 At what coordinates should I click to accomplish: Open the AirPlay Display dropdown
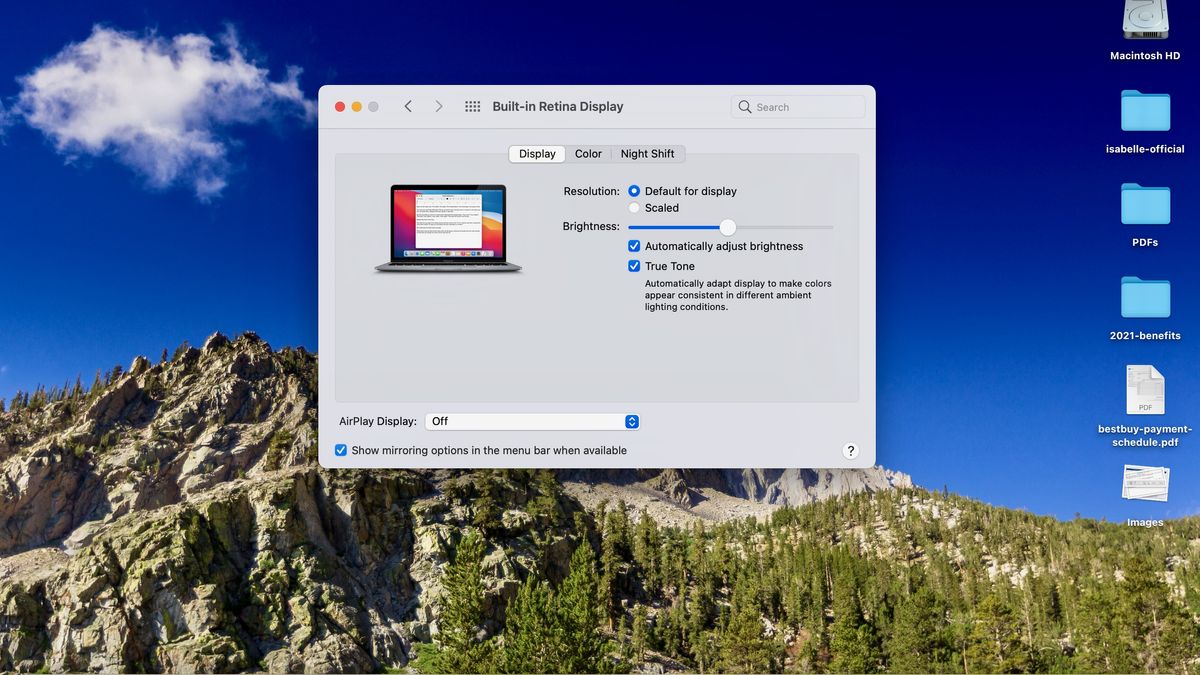(x=532, y=421)
